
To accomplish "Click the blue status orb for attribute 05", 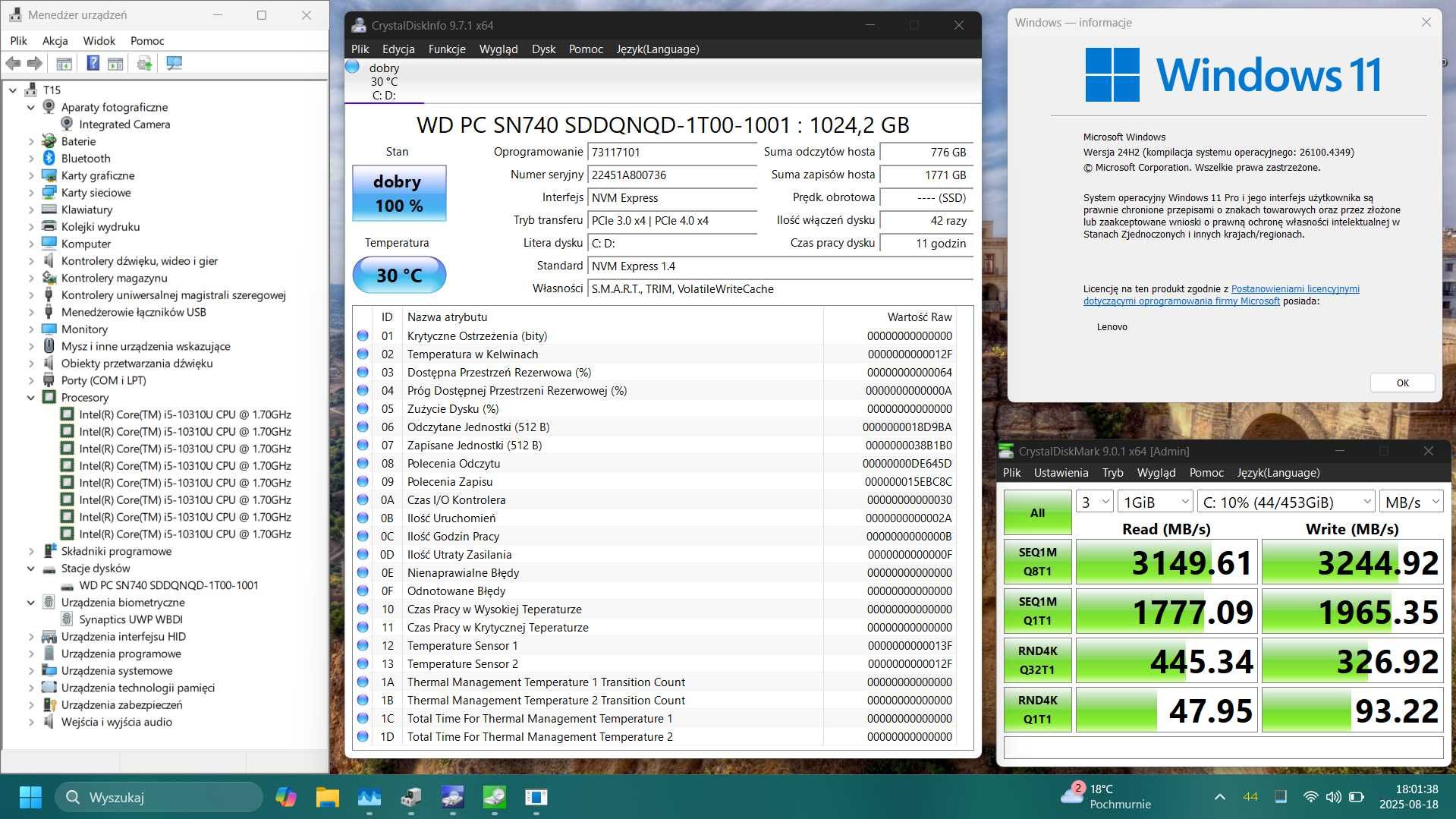I will 363,409.
